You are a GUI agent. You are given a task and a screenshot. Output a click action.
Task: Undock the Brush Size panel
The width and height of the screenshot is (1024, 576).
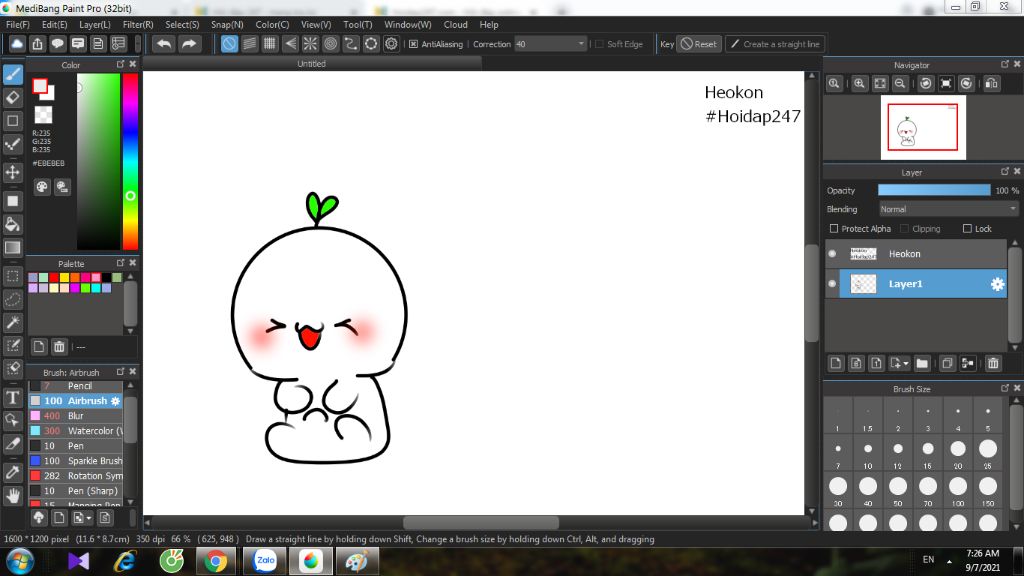(x=1004, y=388)
